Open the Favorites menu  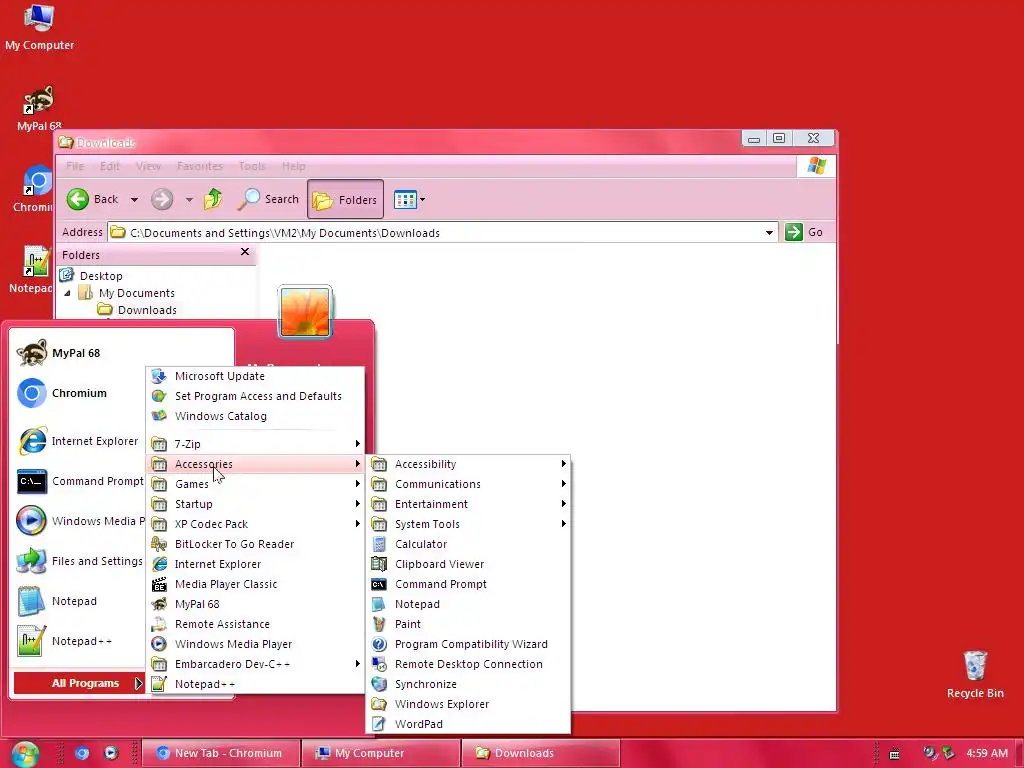pyautogui.click(x=200, y=166)
